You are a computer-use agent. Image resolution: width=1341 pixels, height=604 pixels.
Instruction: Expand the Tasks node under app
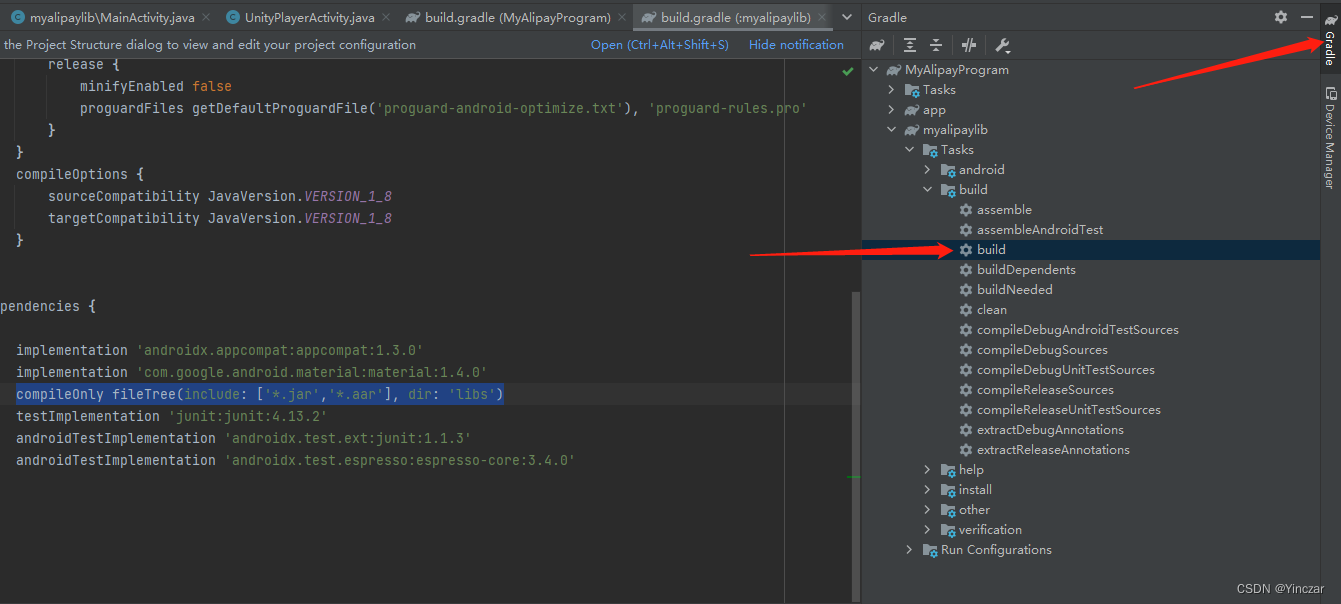pyautogui.click(x=891, y=89)
